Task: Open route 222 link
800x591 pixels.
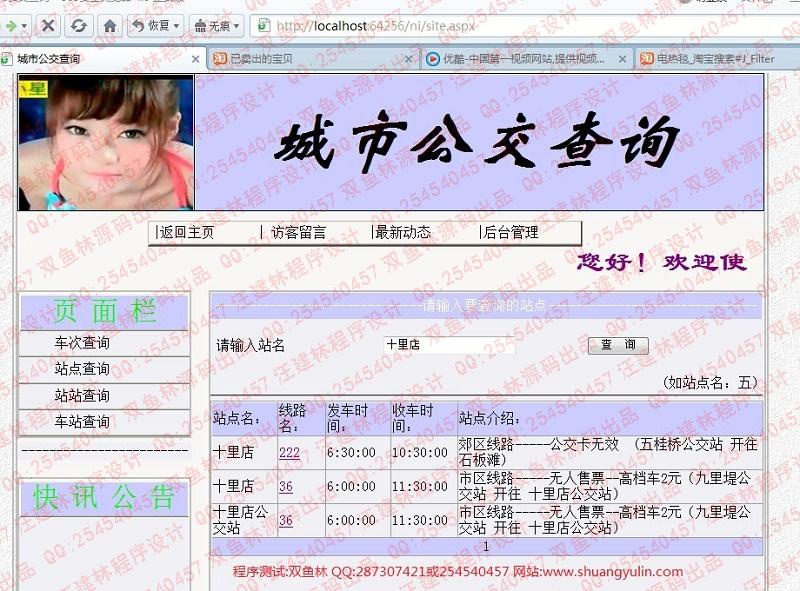Action: [x=289, y=453]
